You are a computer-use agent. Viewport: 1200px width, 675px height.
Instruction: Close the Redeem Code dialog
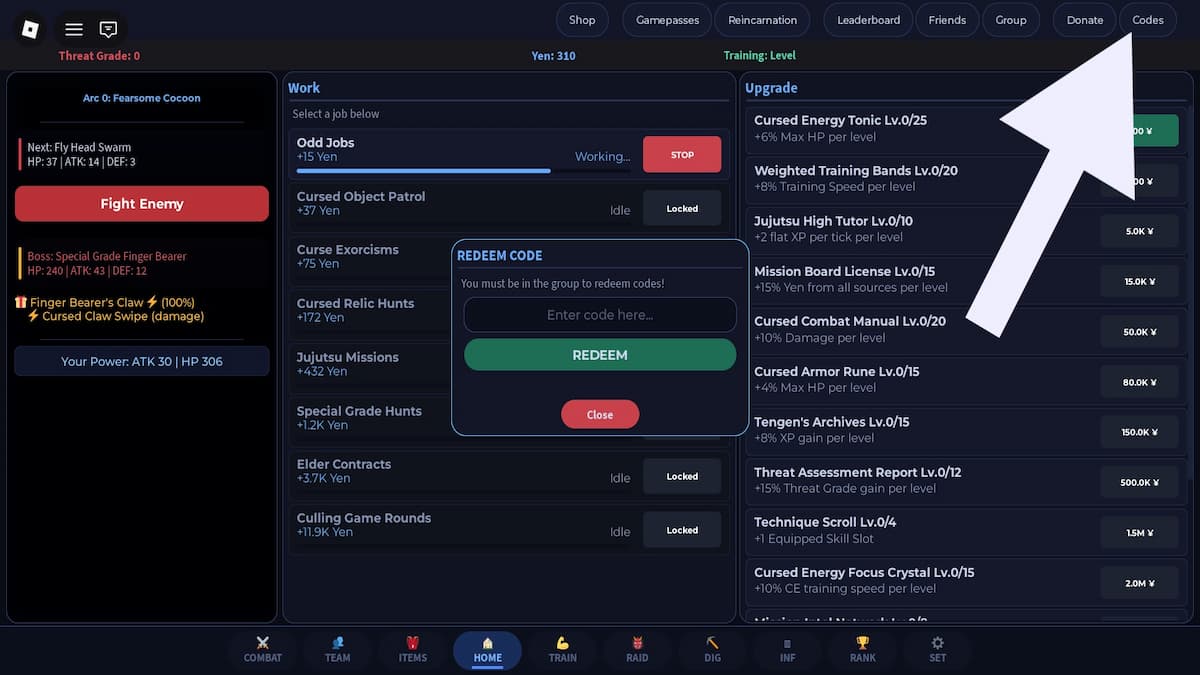click(x=600, y=415)
